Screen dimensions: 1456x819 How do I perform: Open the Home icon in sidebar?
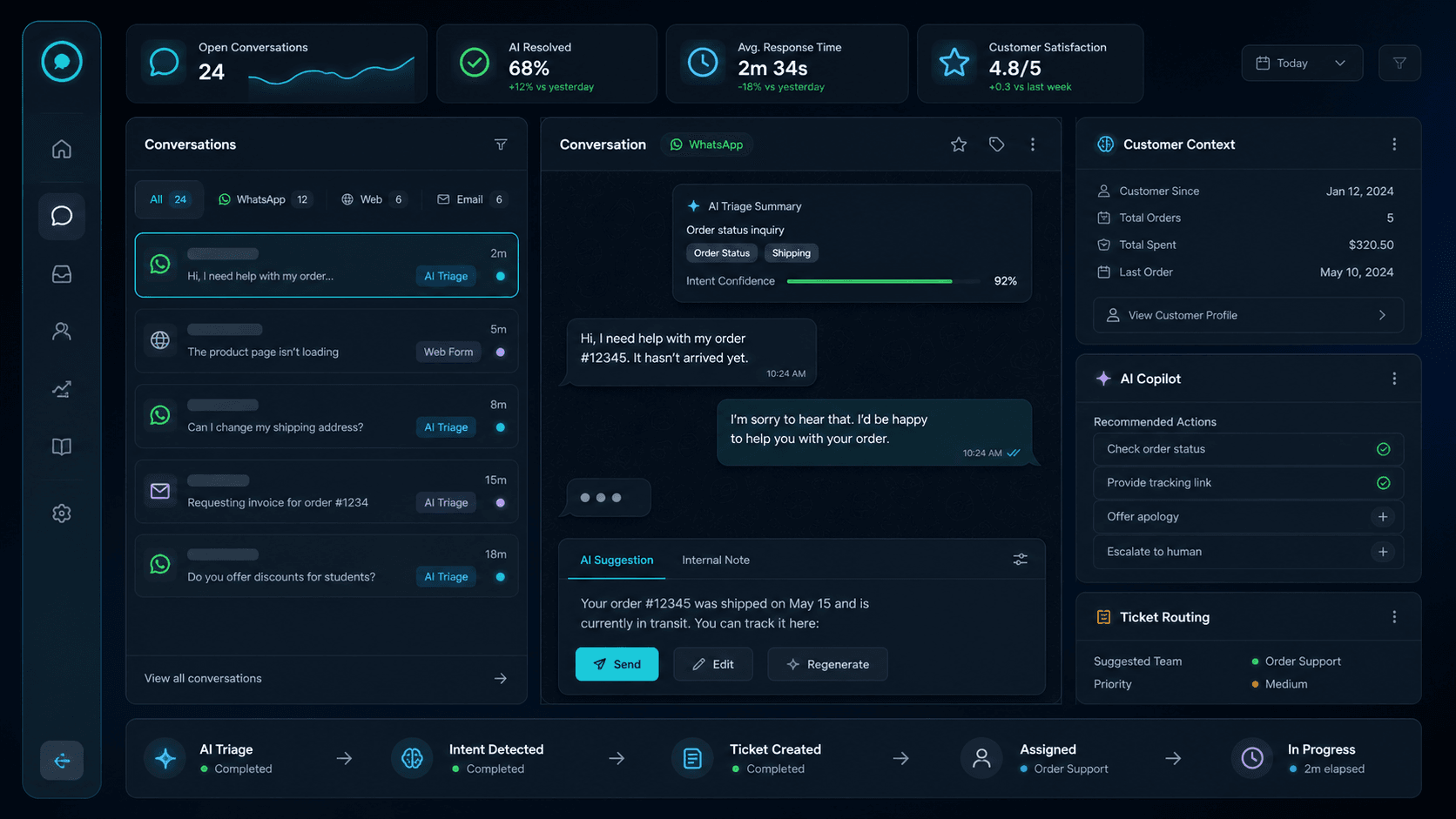tap(61, 149)
